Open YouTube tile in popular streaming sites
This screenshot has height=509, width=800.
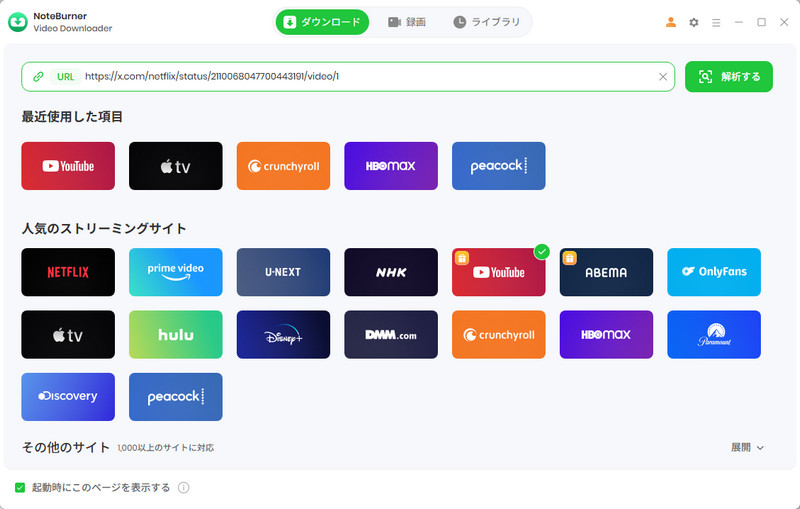[498, 272]
